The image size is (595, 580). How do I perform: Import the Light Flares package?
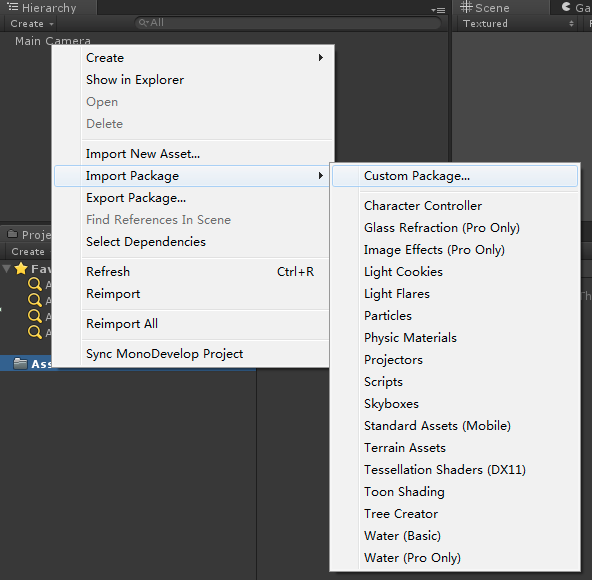pyautogui.click(x=455, y=294)
